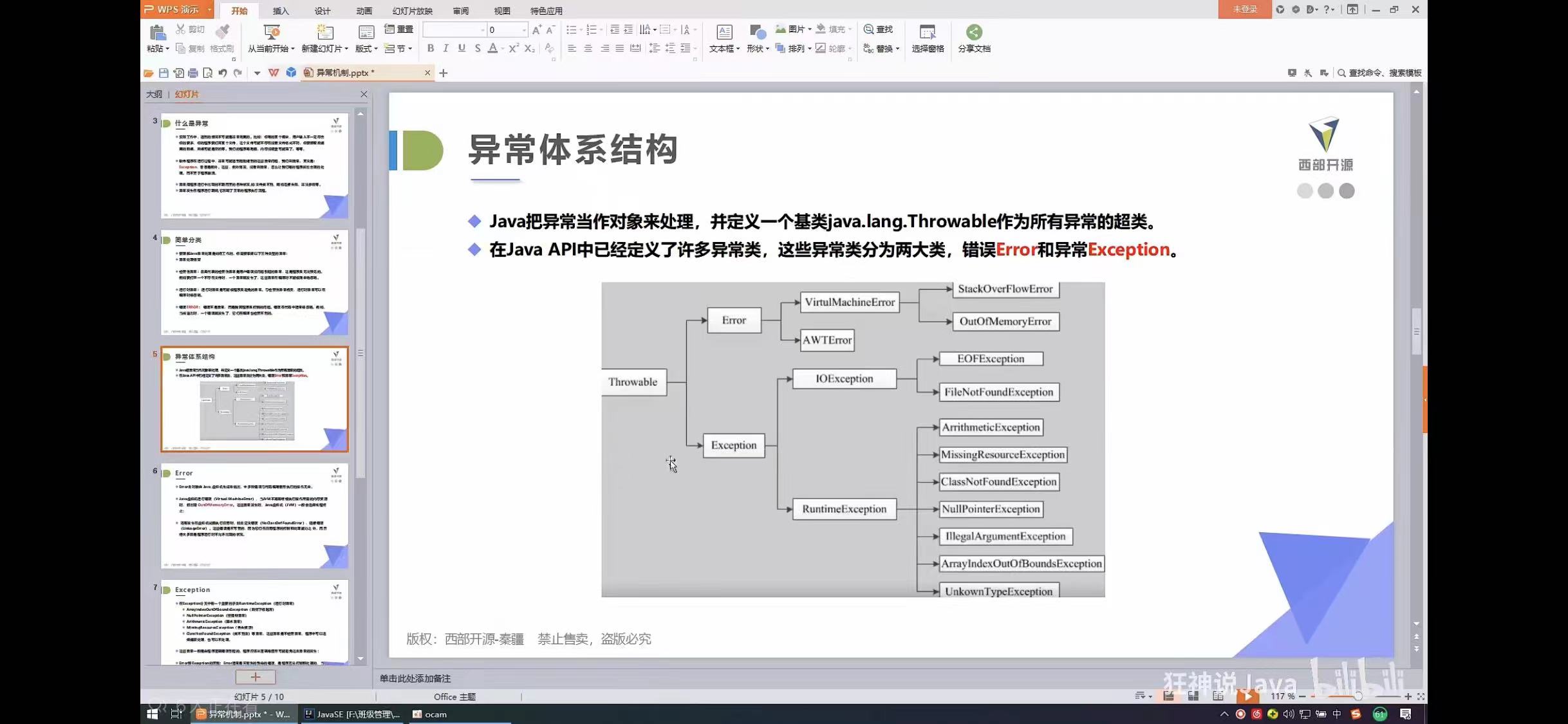Start slideshow with orange play button
The height and width of the screenshot is (724, 1568).
(x=1247, y=696)
